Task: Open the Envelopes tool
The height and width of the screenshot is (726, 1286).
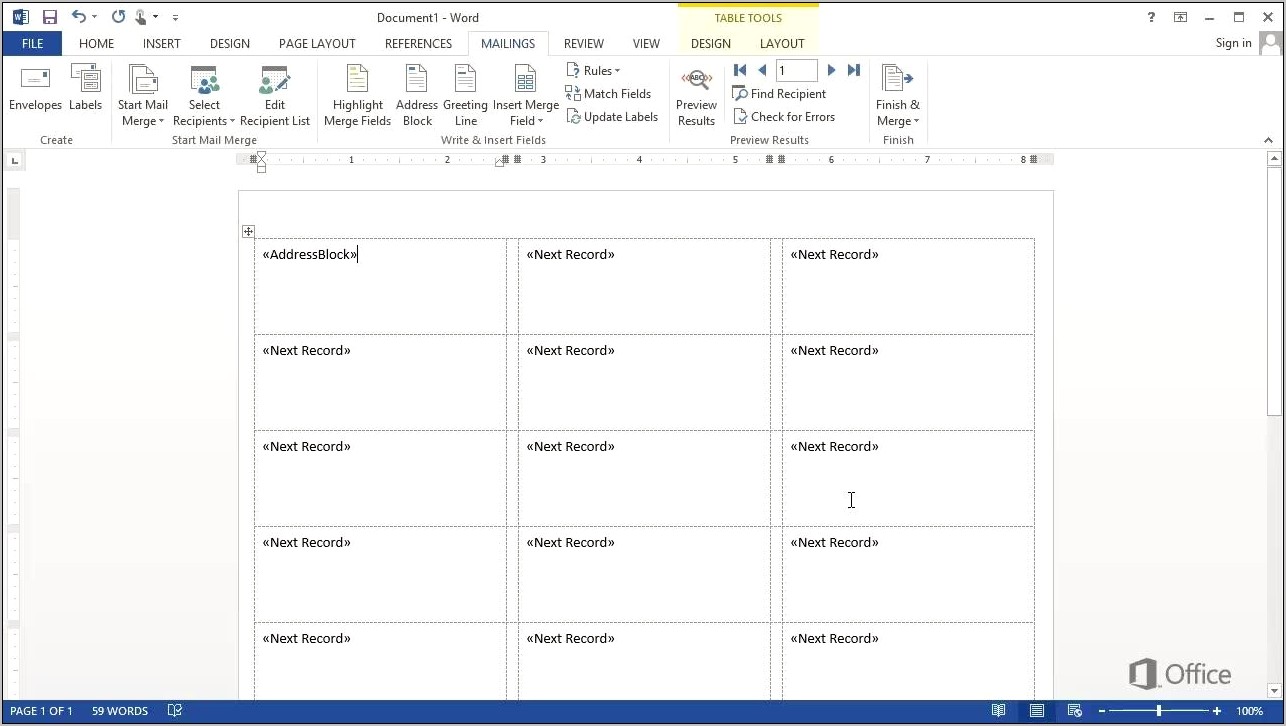Action: pos(35,90)
